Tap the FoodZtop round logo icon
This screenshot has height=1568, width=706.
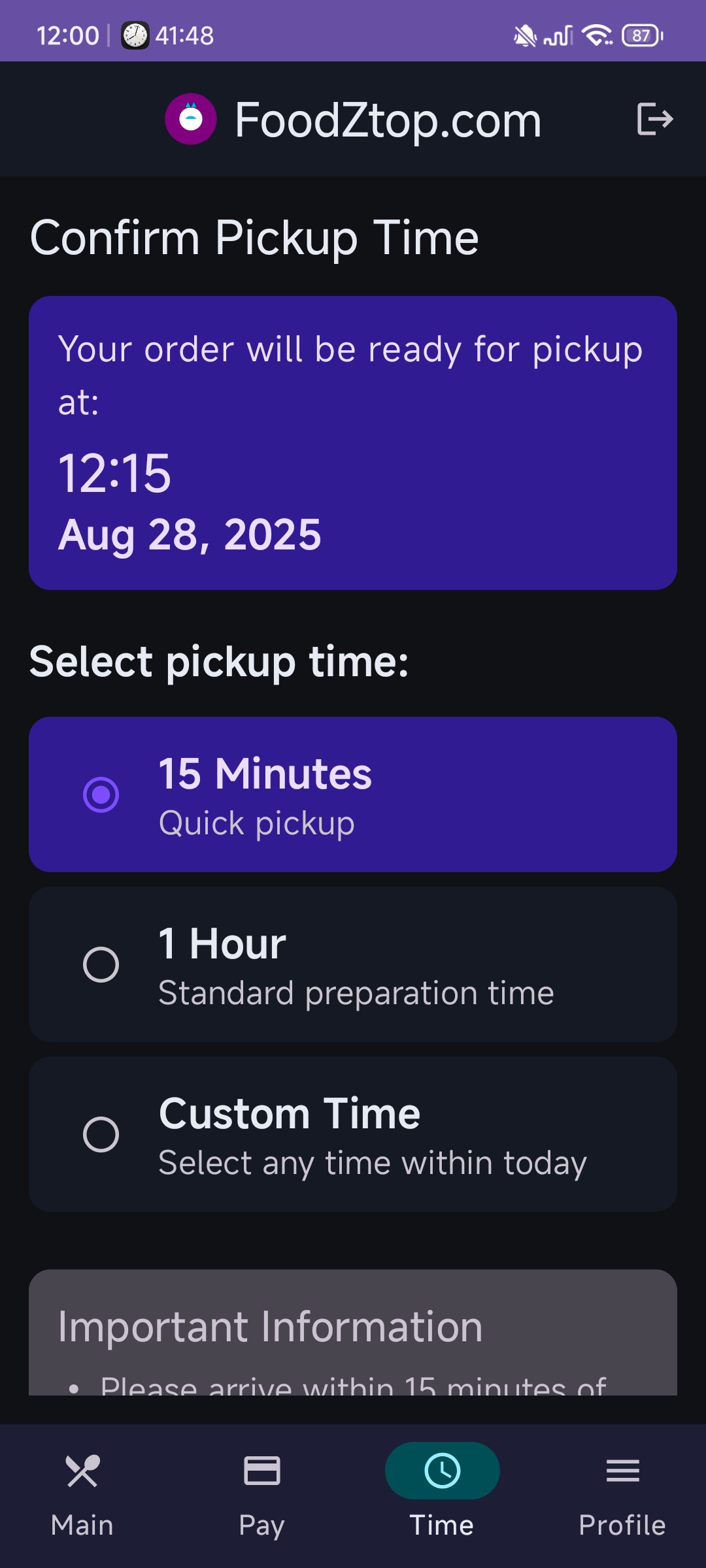(x=191, y=119)
